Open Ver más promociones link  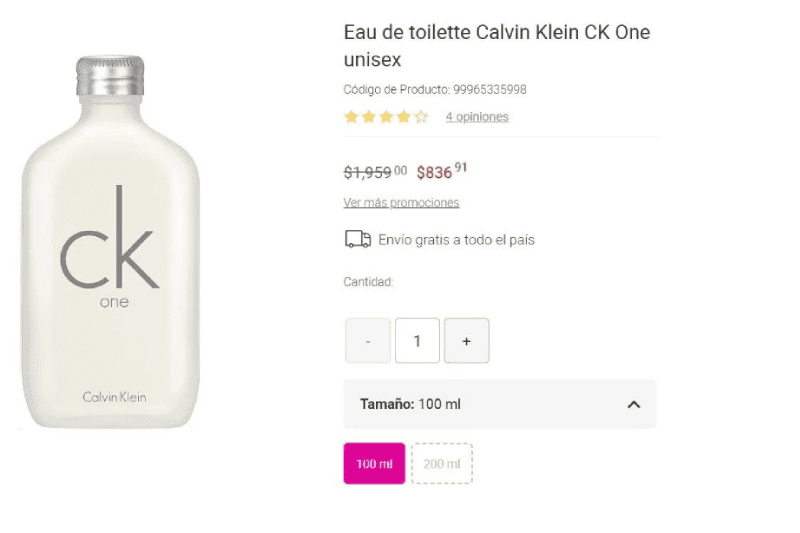tap(401, 203)
